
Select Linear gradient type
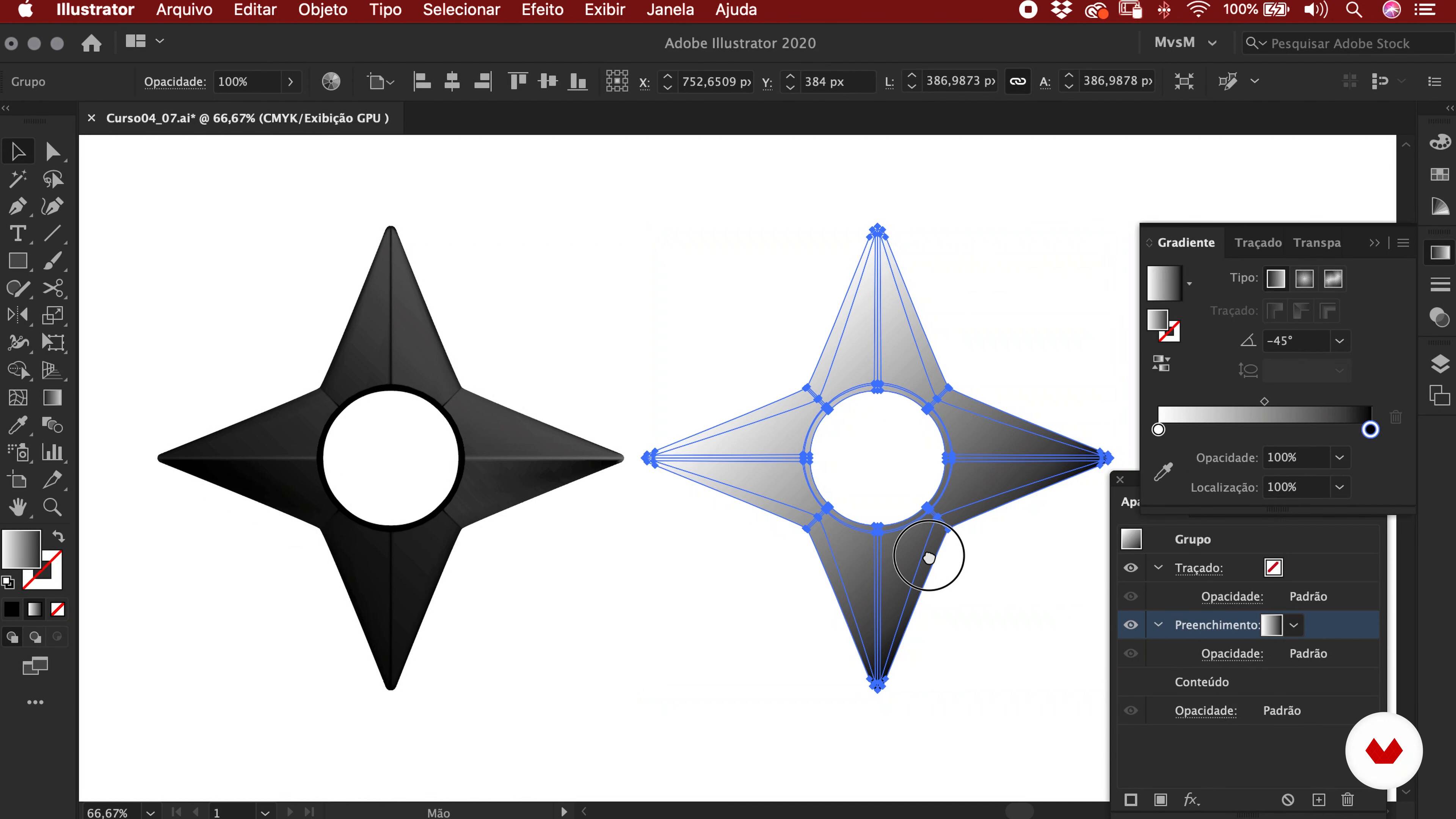coord(1276,278)
